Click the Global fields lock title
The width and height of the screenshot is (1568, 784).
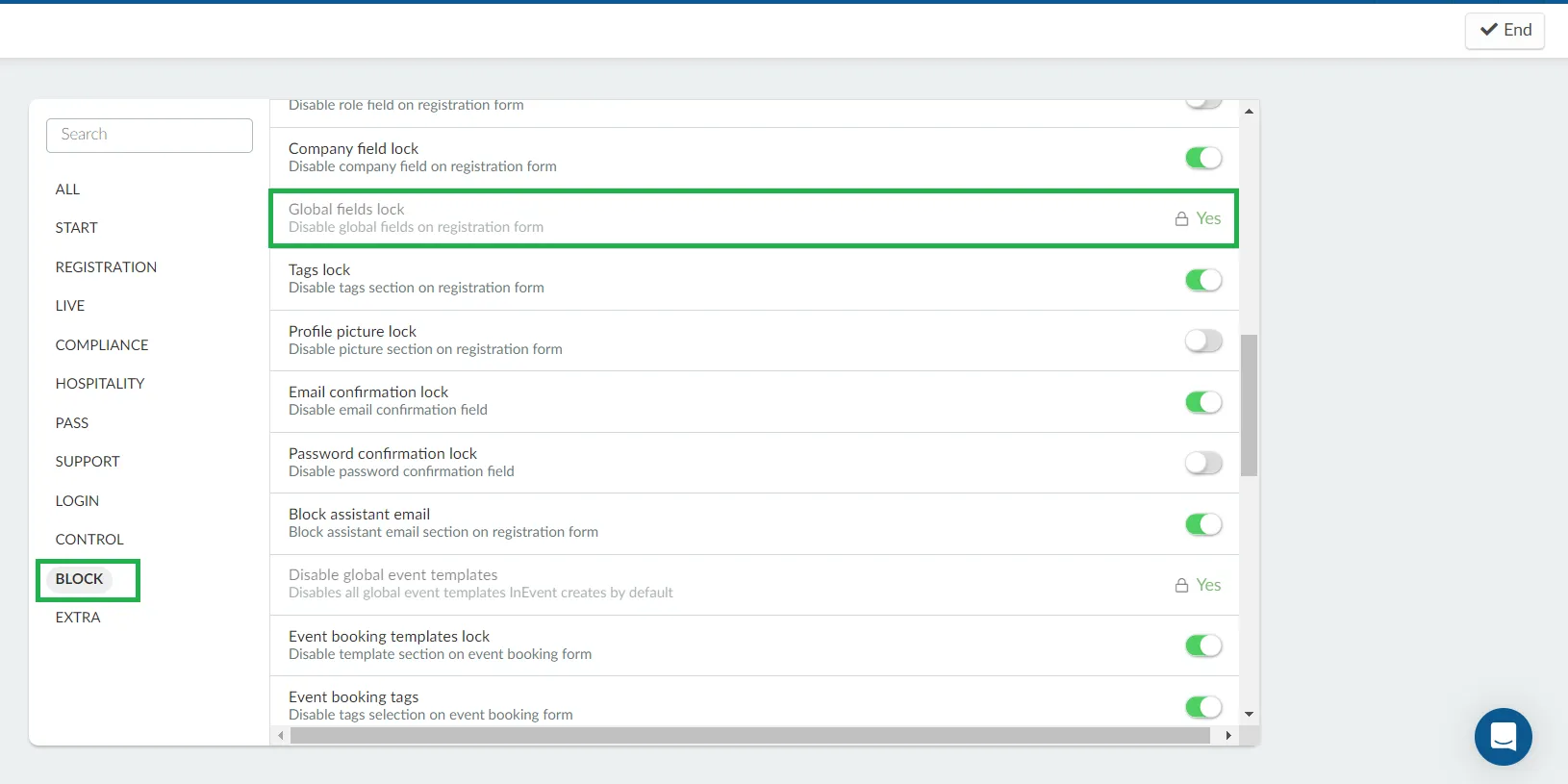click(346, 210)
